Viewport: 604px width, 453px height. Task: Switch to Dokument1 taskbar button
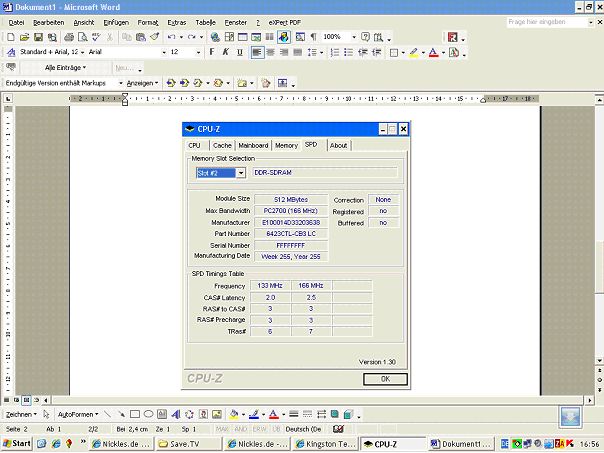[x=461, y=444]
